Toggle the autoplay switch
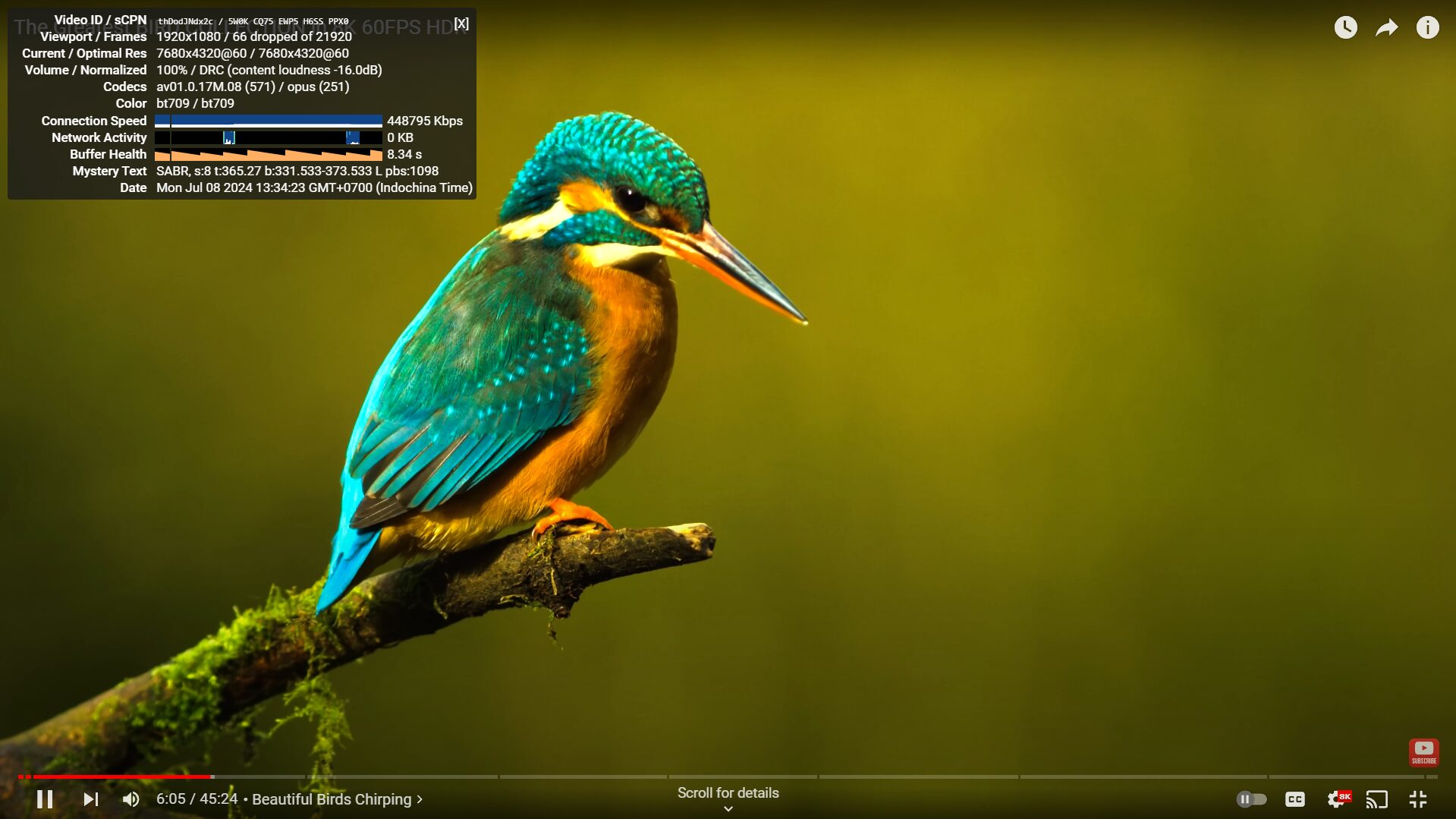Viewport: 1456px width, 819px height. point(1251,799)
